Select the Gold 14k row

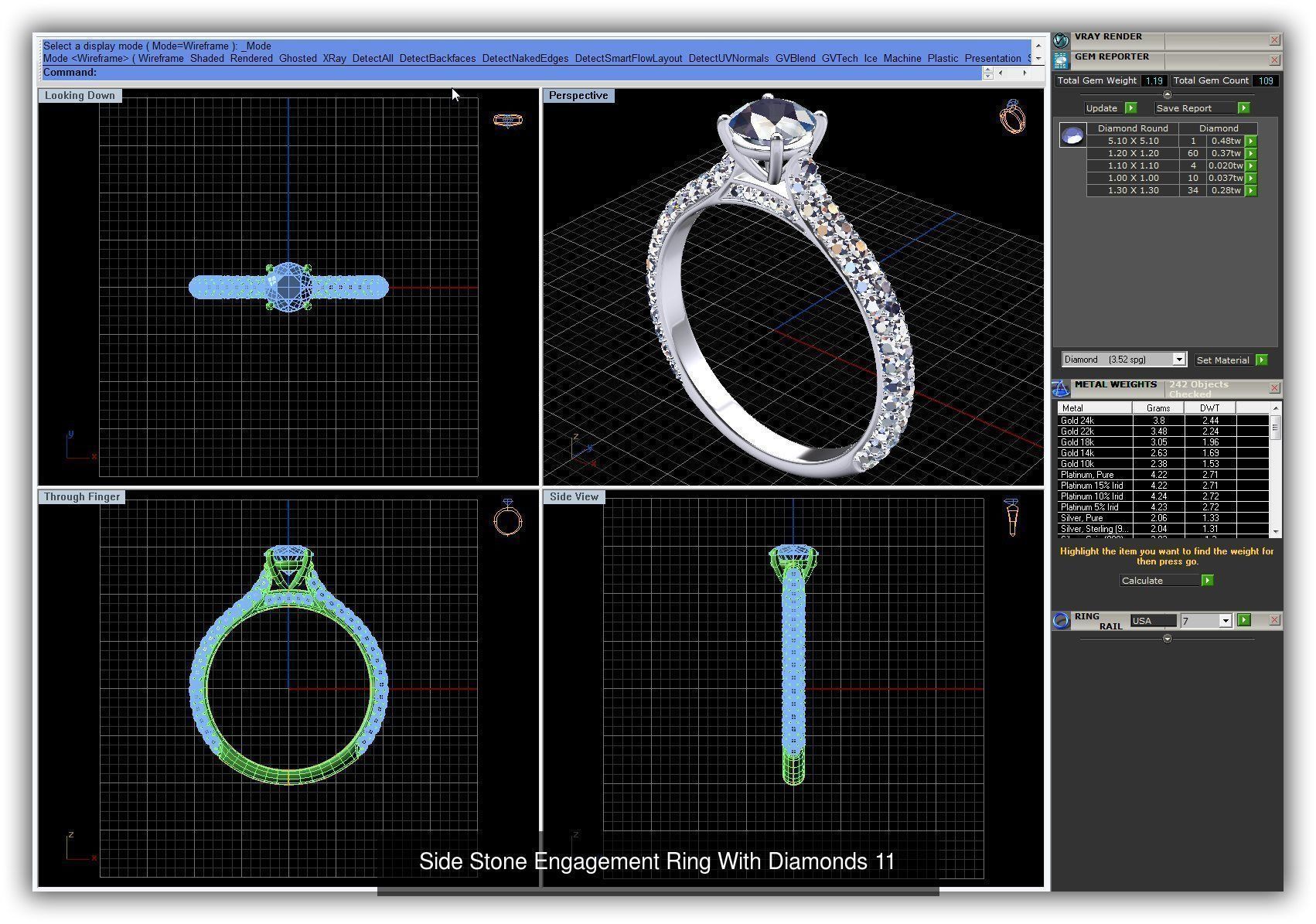(1163, 453)
